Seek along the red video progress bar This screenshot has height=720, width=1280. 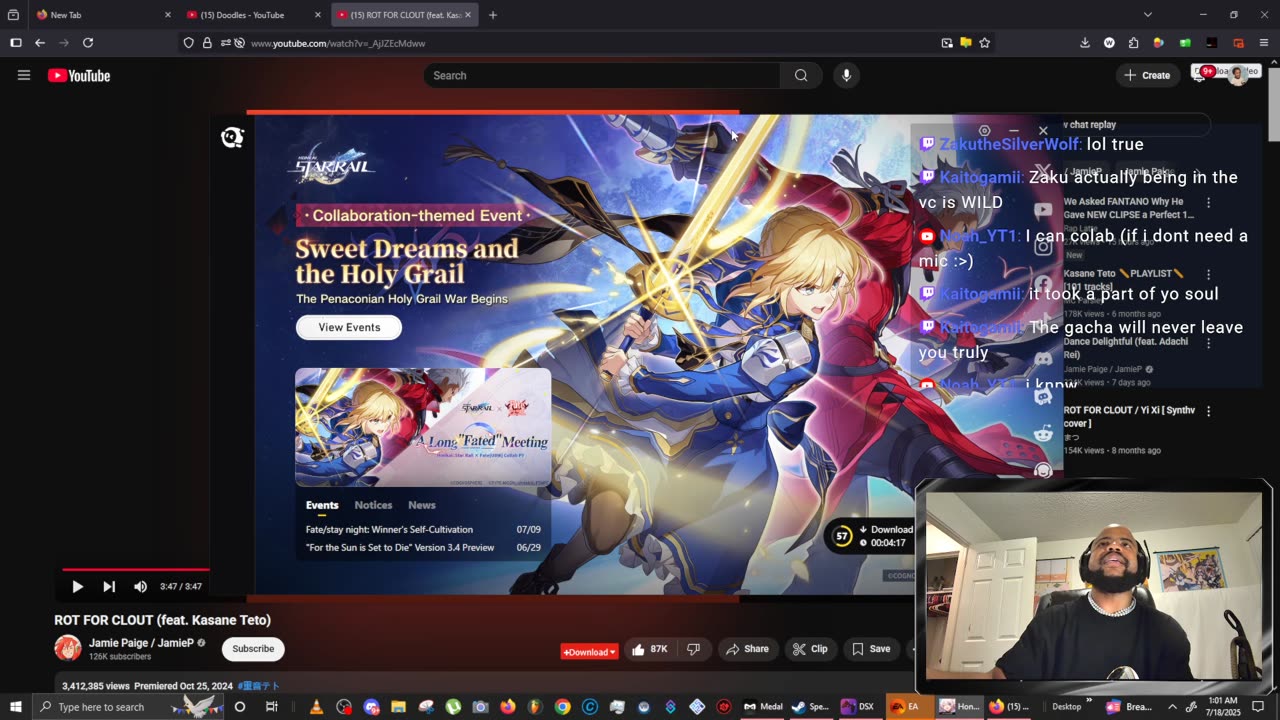[x=135, y=569]
